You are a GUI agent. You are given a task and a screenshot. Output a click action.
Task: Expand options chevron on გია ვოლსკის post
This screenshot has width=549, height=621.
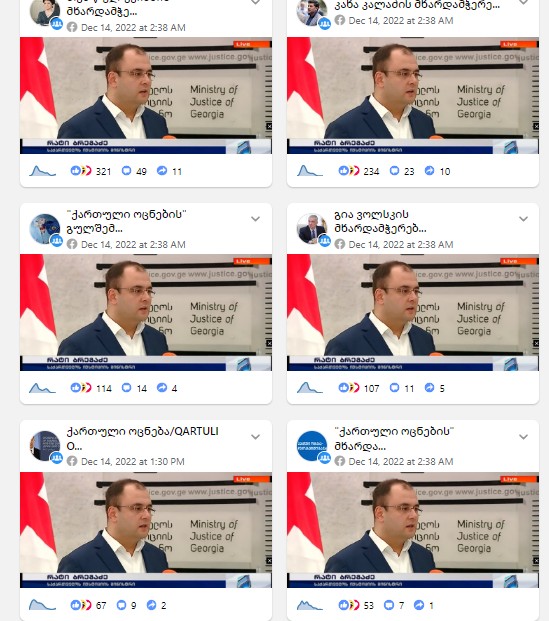tap(523, 219)
